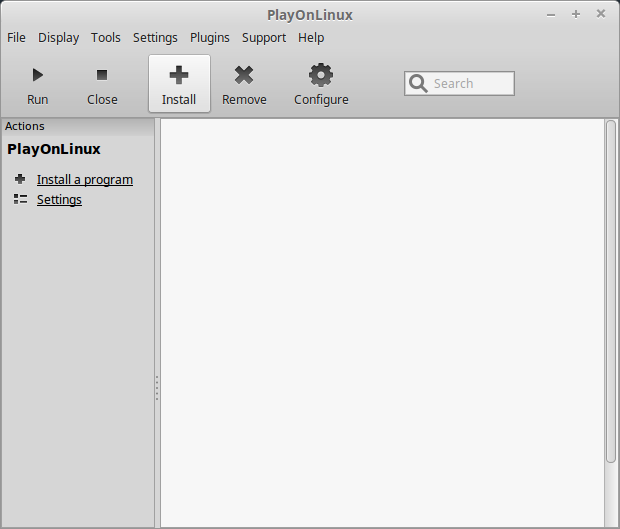The height and width of the screenshot is (529, 620).
Task: Click list icon beside Settings link
Action: pyautogui.click(x=20, y=199)
